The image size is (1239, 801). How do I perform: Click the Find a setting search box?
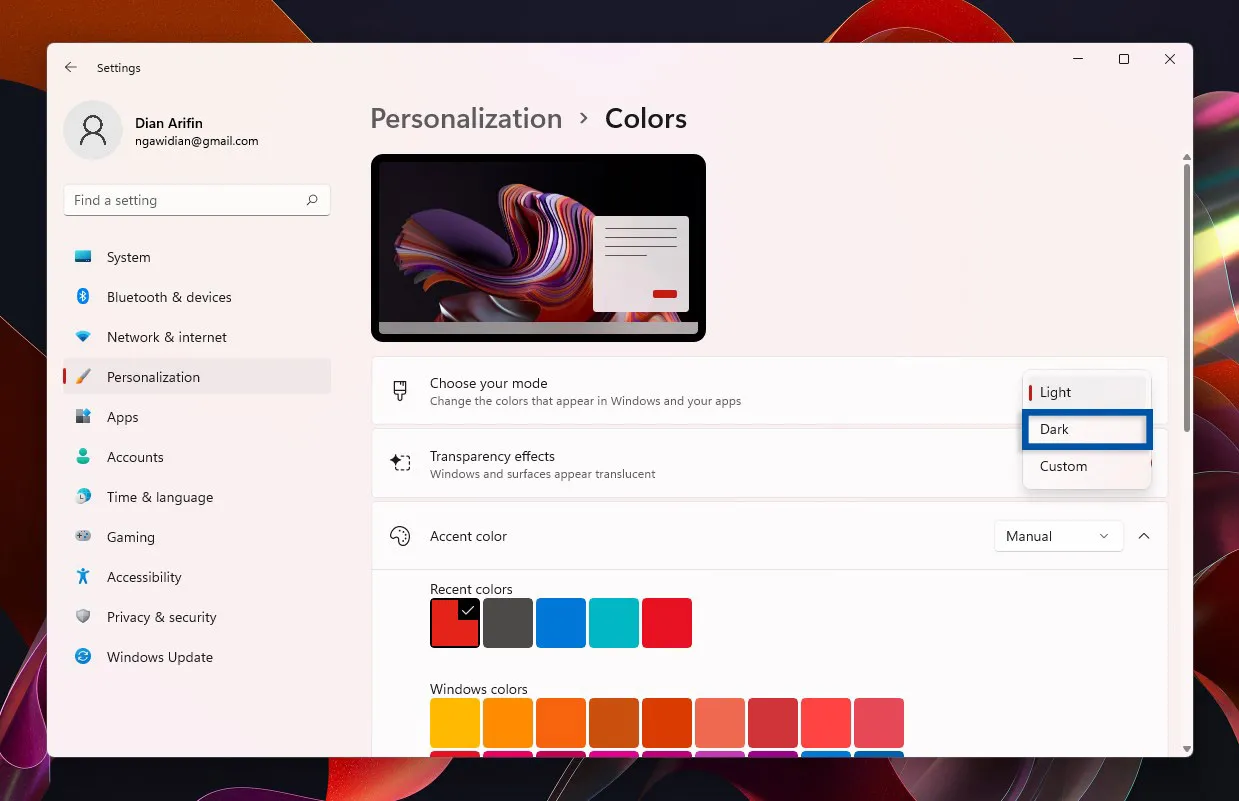pos(185,200)
